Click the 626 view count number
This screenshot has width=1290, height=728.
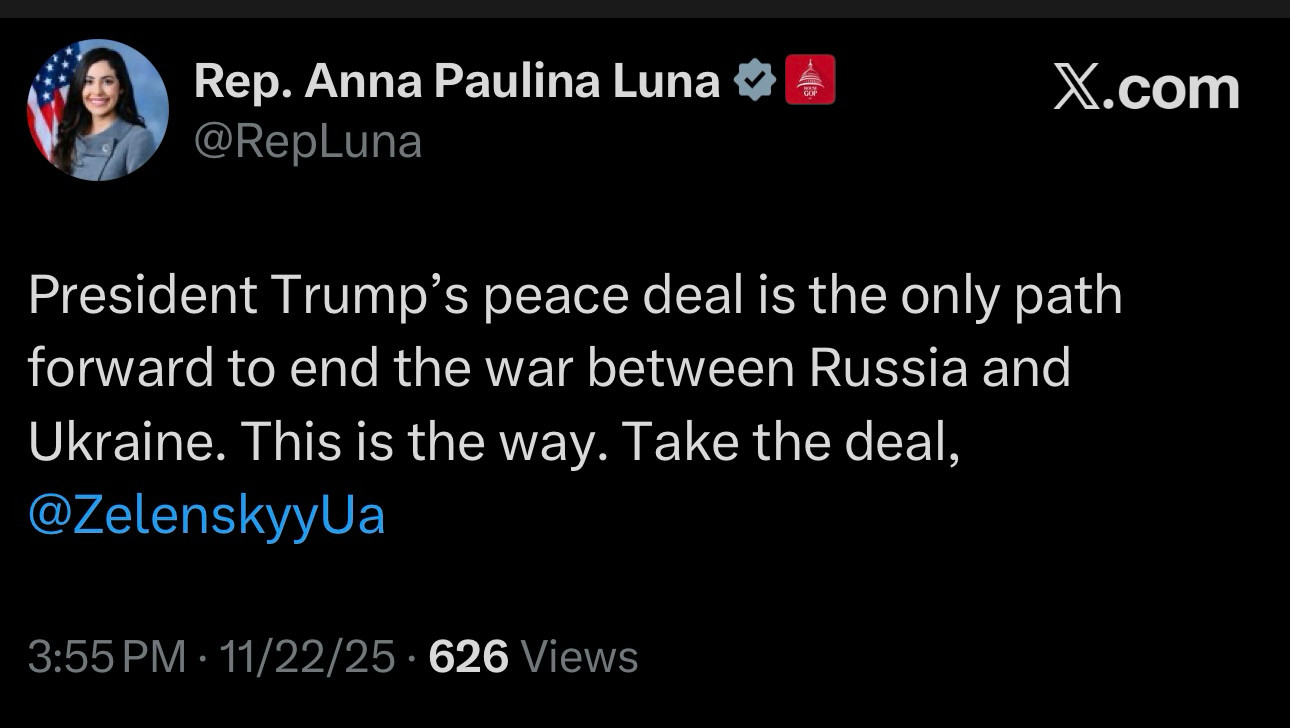(468, 657)
